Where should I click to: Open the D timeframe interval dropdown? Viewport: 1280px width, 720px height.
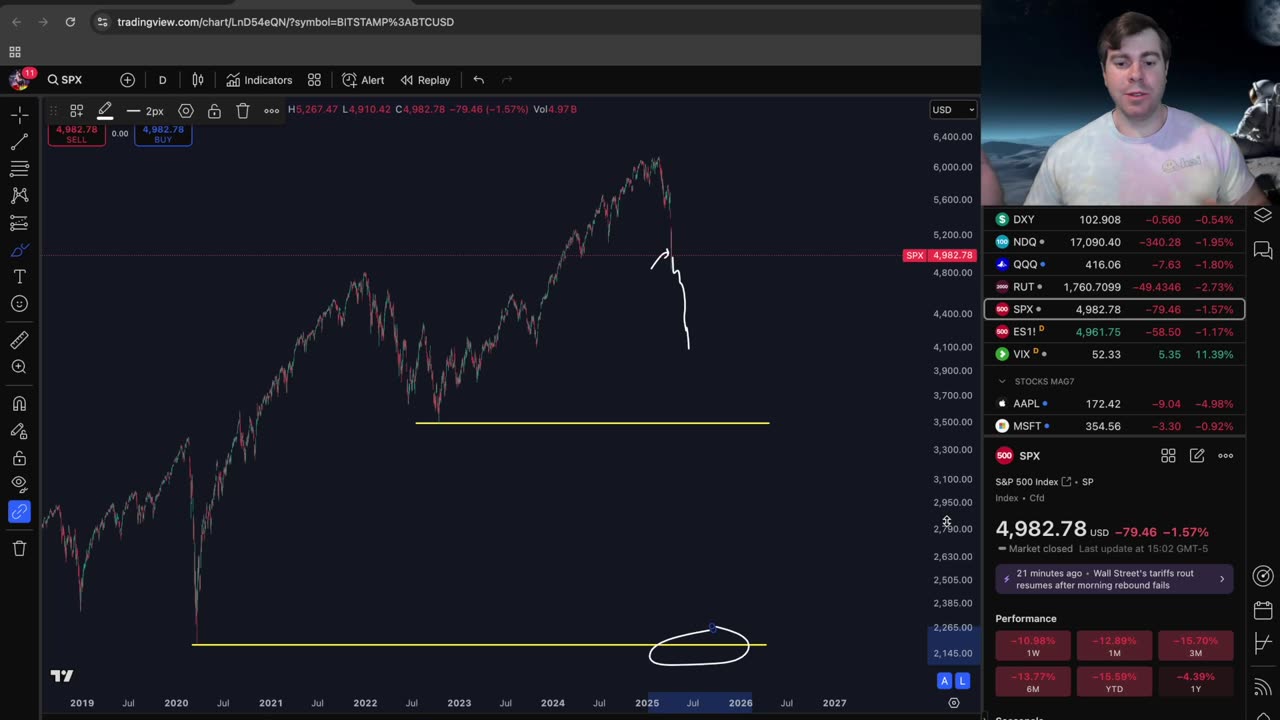tap(162, 80)
